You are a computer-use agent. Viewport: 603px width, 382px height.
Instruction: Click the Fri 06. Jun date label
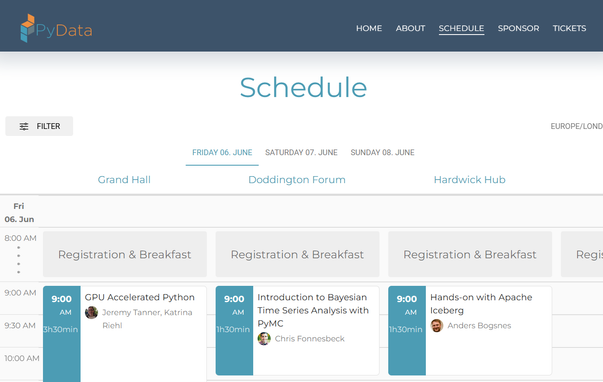(19, 212)
